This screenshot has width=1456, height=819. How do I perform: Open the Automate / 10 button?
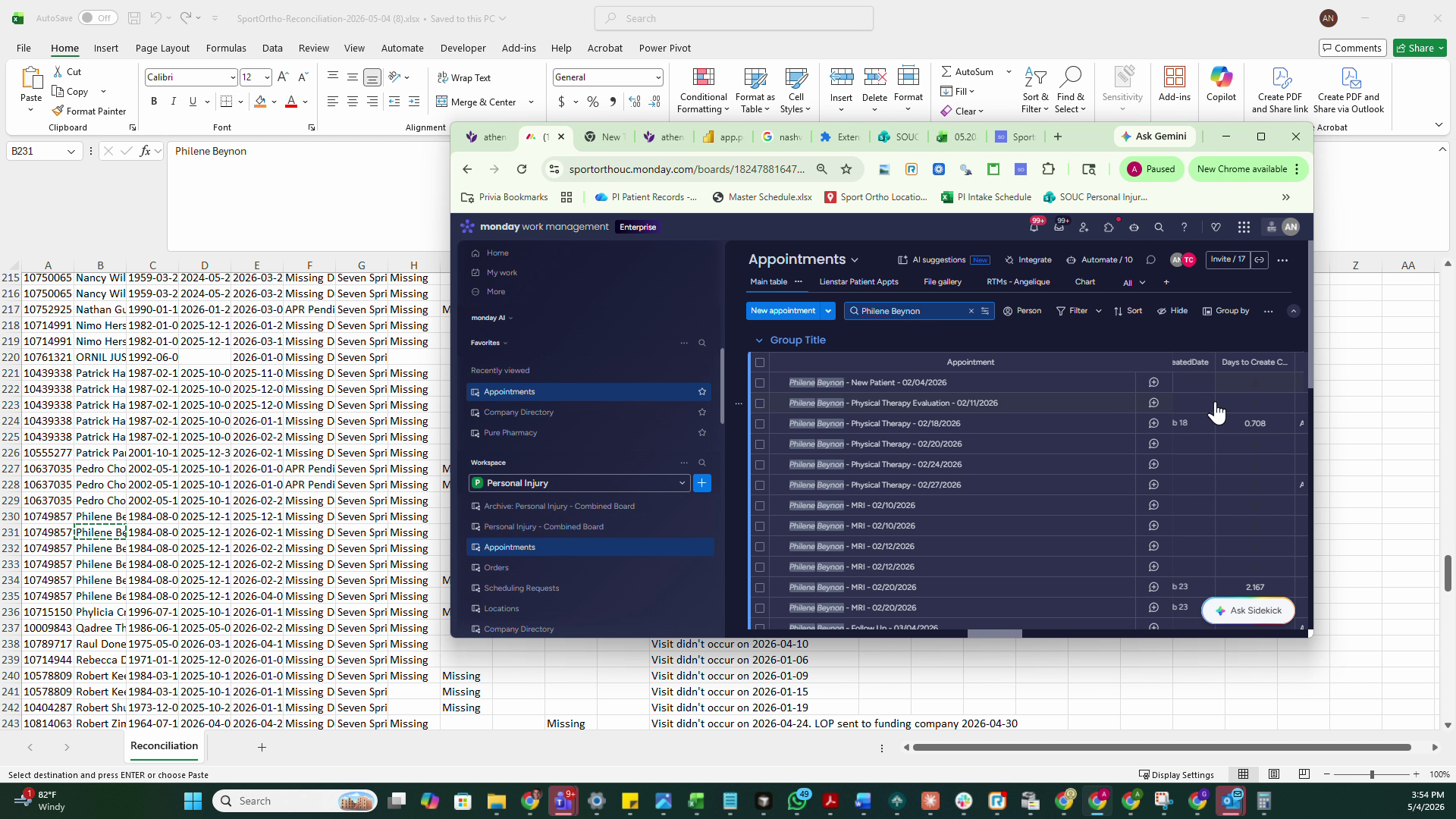coord(1099,259)
